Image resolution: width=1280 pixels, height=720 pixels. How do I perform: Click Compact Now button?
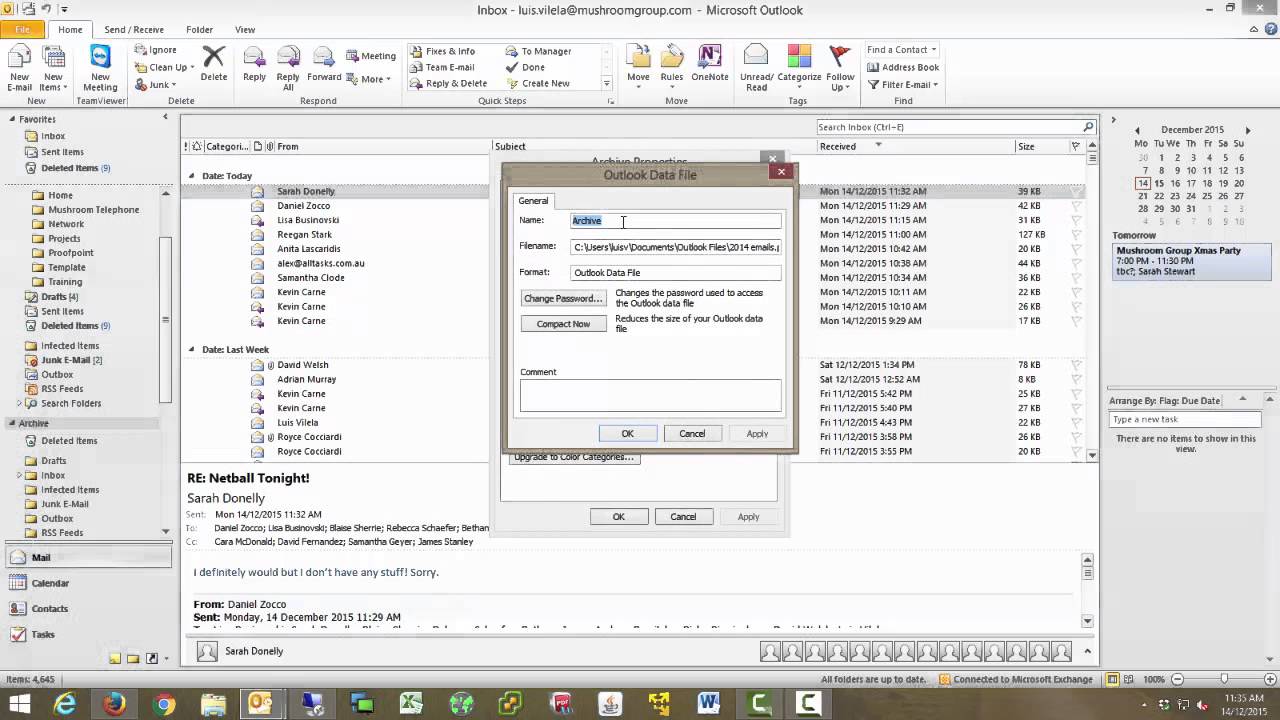coord(563,324)
